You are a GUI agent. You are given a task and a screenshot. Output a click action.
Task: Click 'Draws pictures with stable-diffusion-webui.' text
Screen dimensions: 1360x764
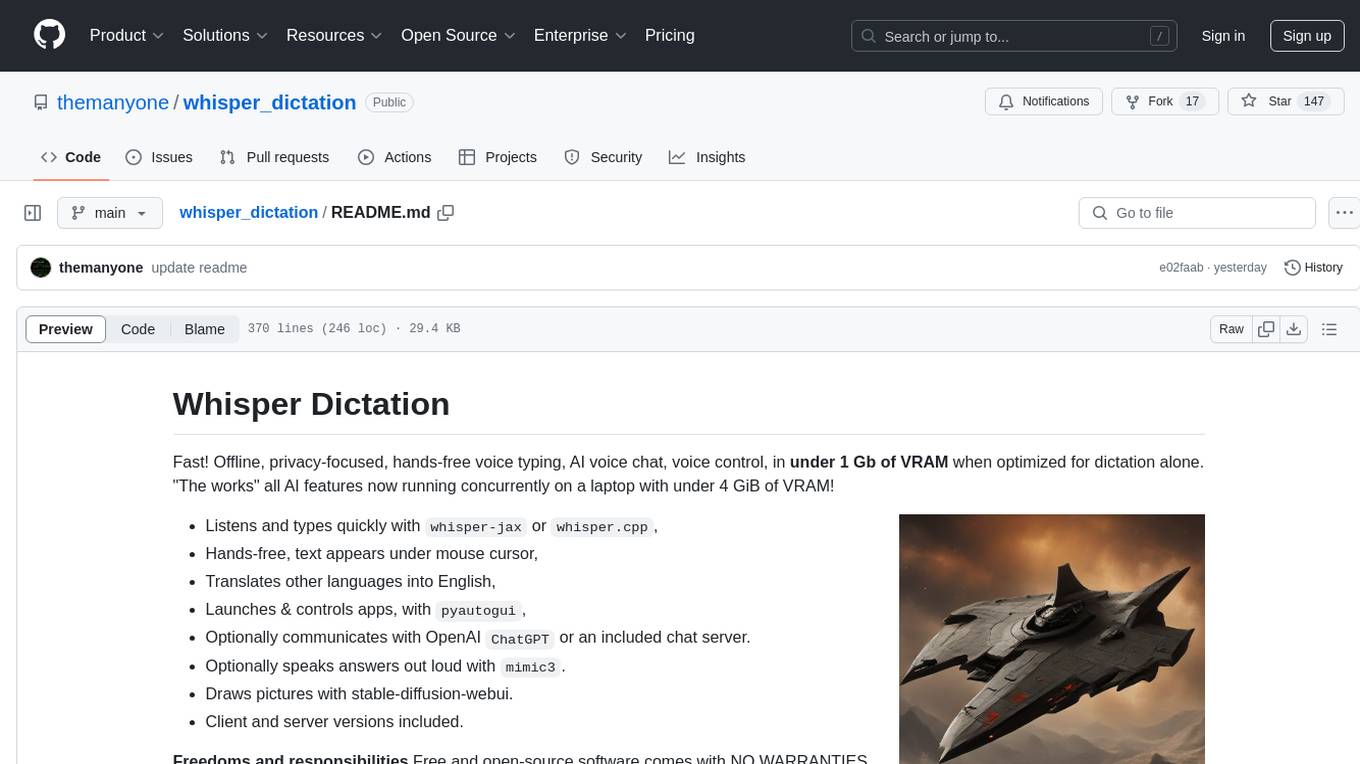(359, 693)
